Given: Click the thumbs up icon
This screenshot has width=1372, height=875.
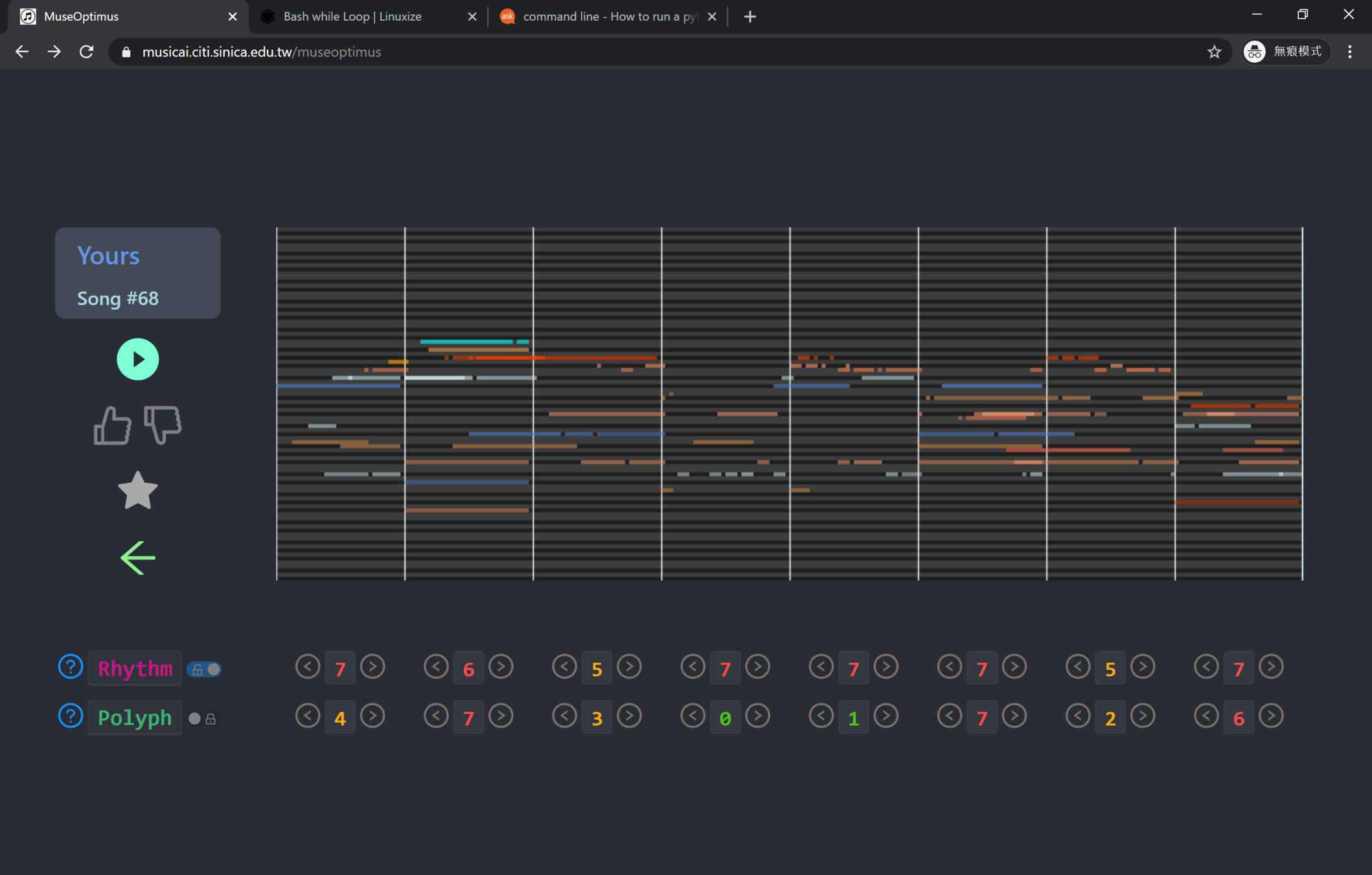Looking at the screenshot, I should (112, 426).
